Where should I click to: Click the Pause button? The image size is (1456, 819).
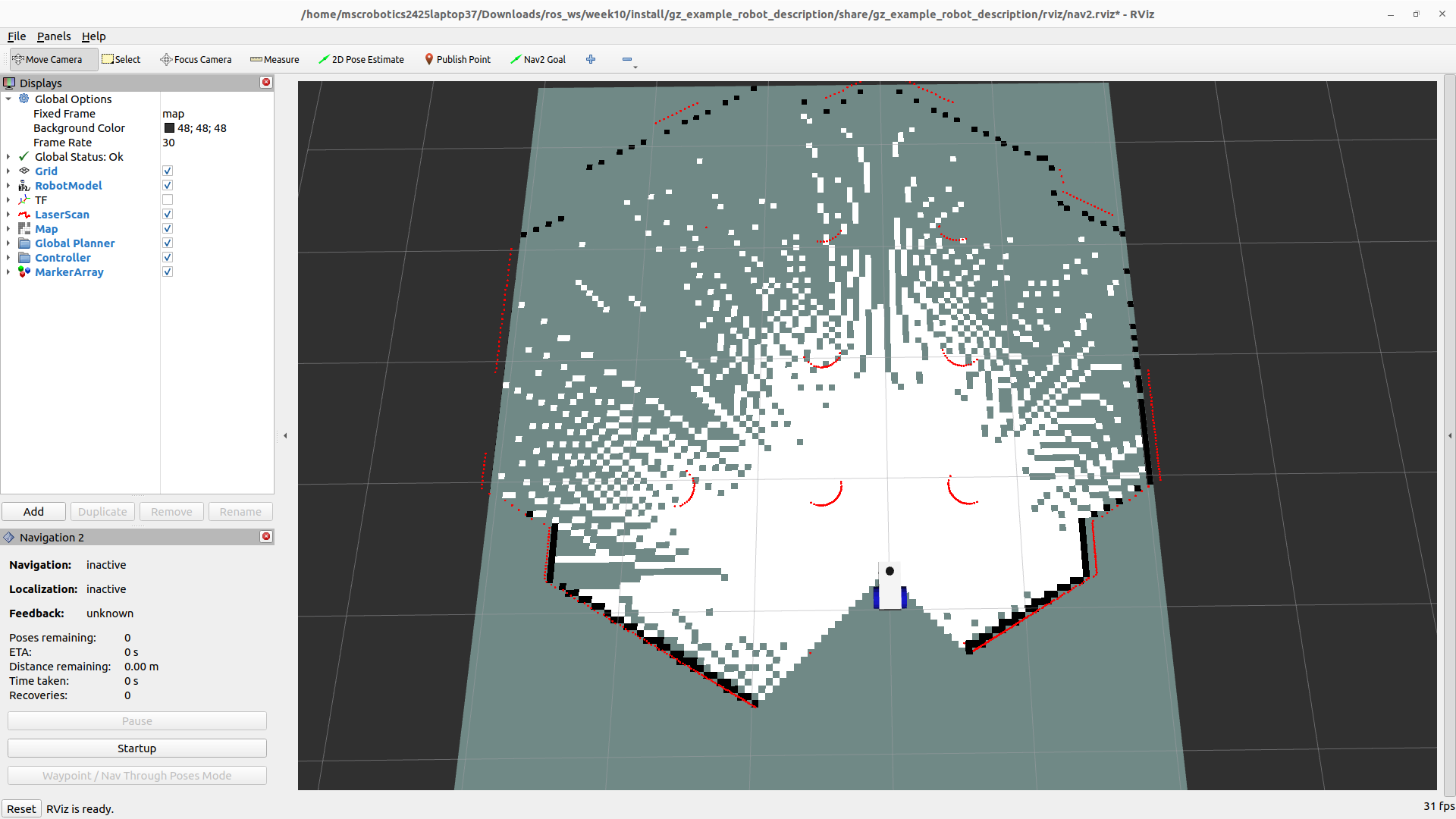(x=137, y=720)
